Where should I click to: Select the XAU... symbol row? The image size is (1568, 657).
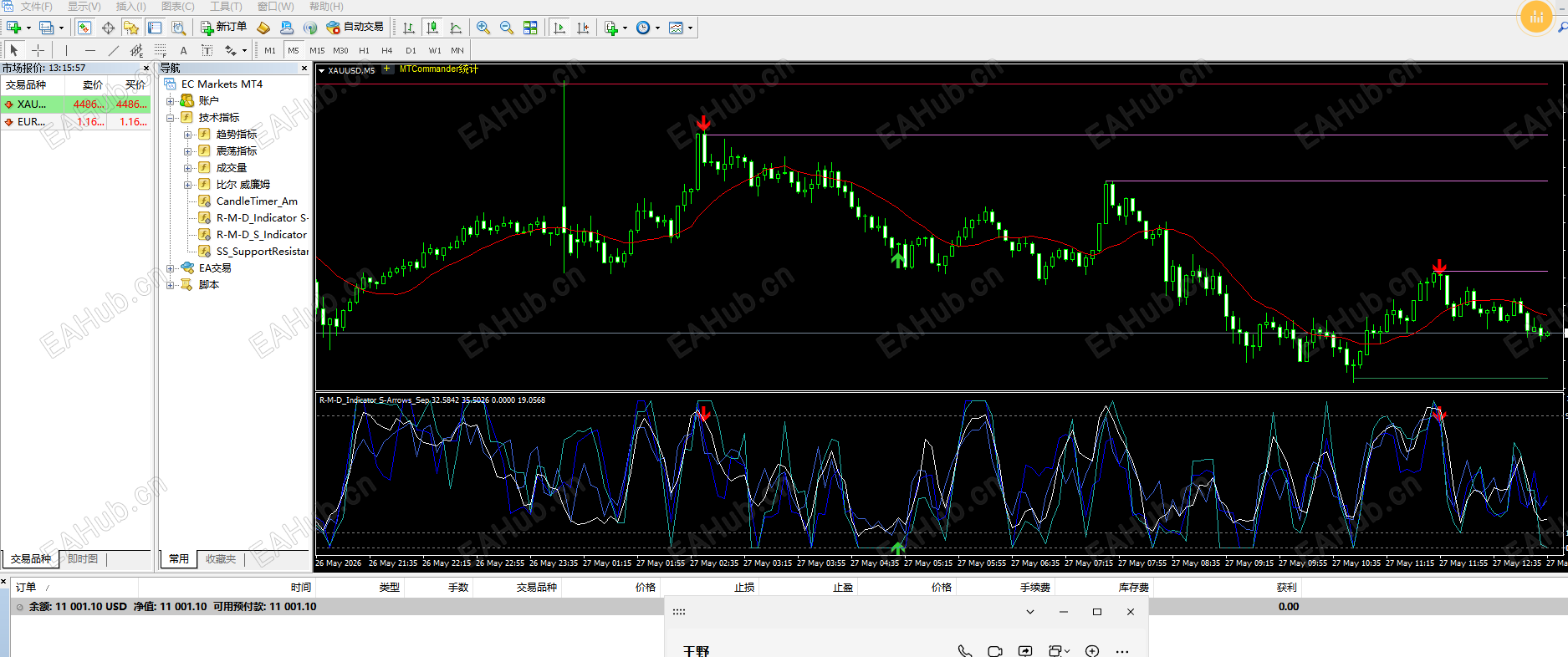click(x=76, y=104)
